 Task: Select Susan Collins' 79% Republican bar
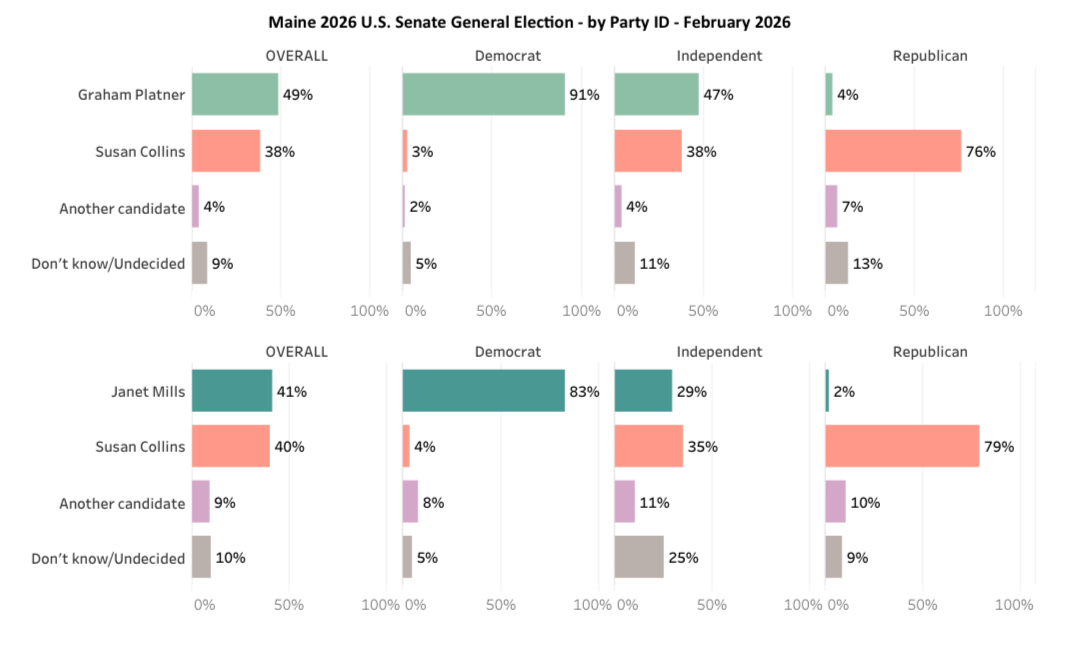[901, 446]
